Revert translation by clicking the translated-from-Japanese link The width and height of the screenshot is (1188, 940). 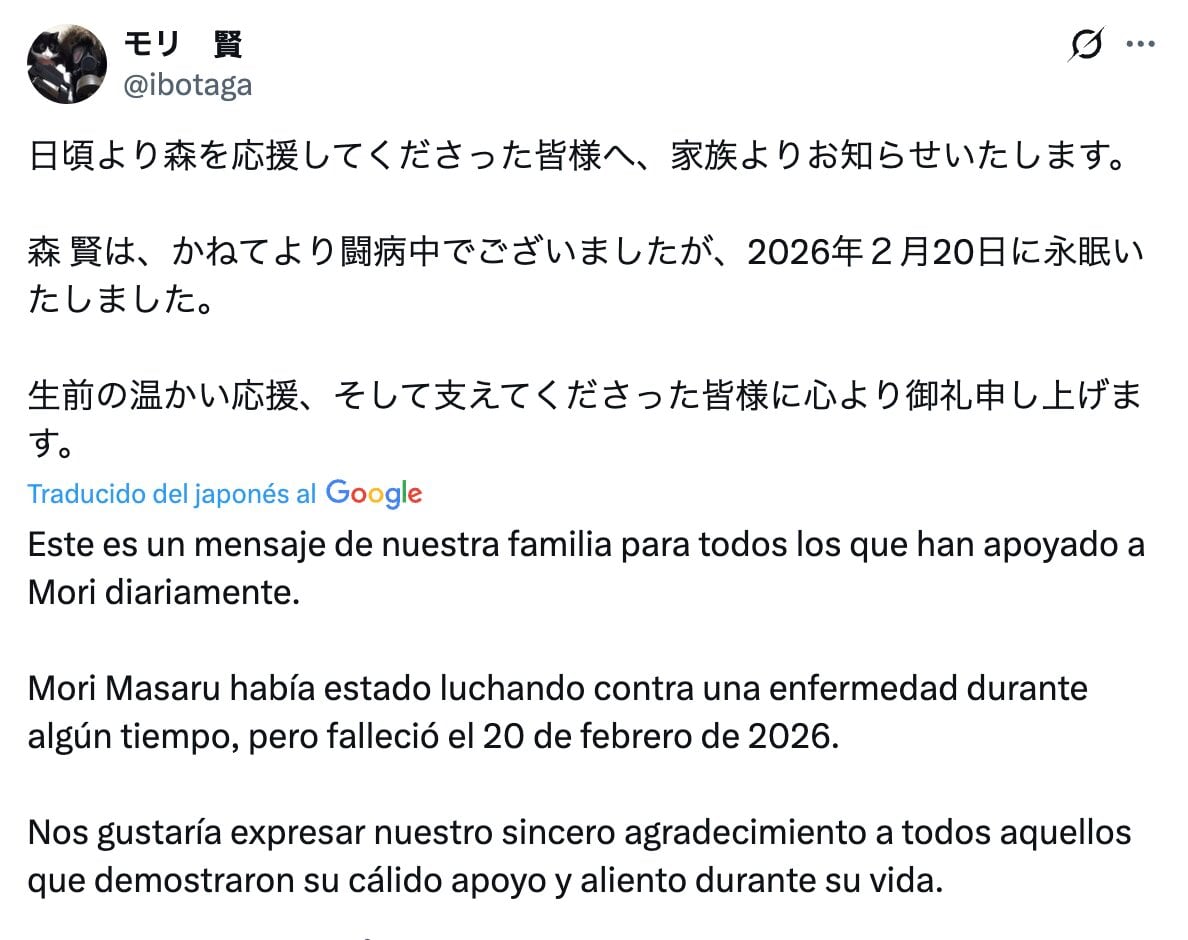168,492
